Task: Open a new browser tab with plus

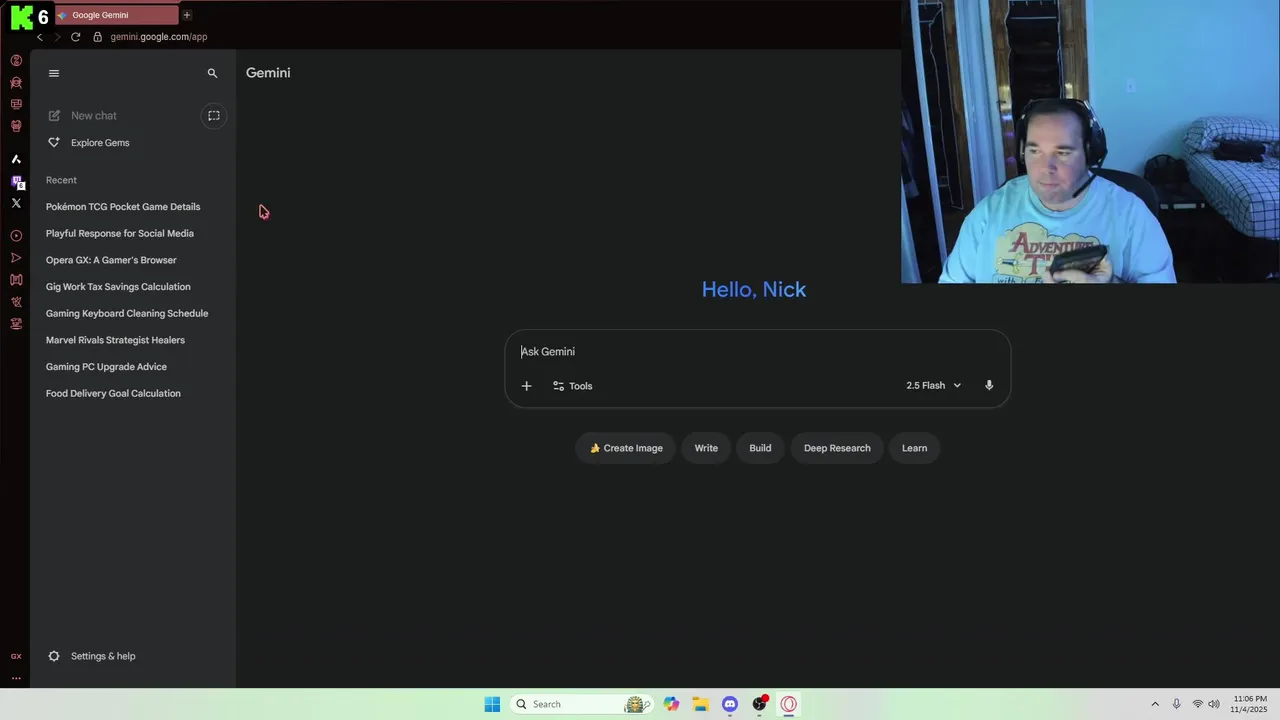Action: [x=187, y=15]
